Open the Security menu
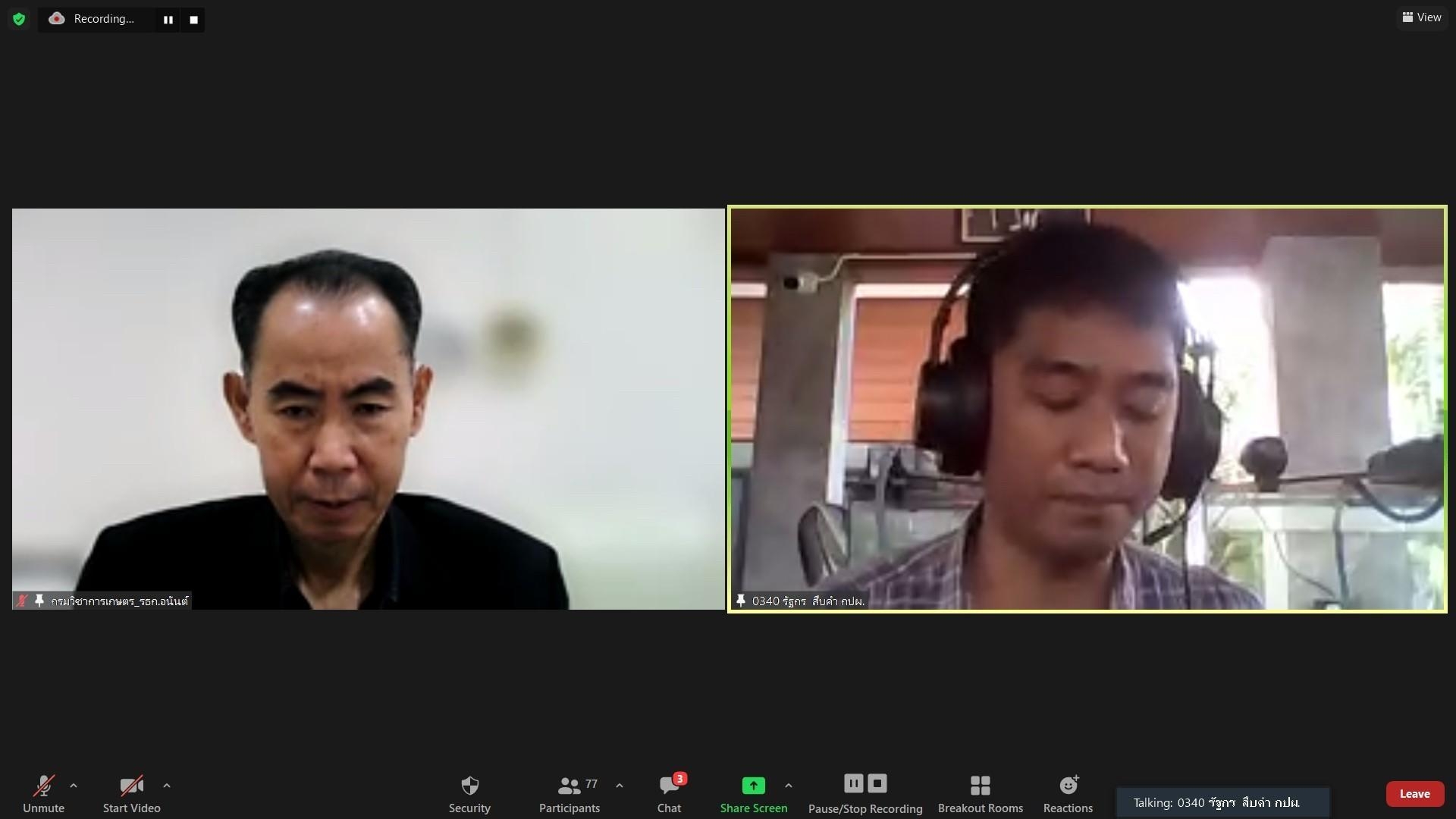Viewport: 1456px width, 819px height. [x=469, y=793]
